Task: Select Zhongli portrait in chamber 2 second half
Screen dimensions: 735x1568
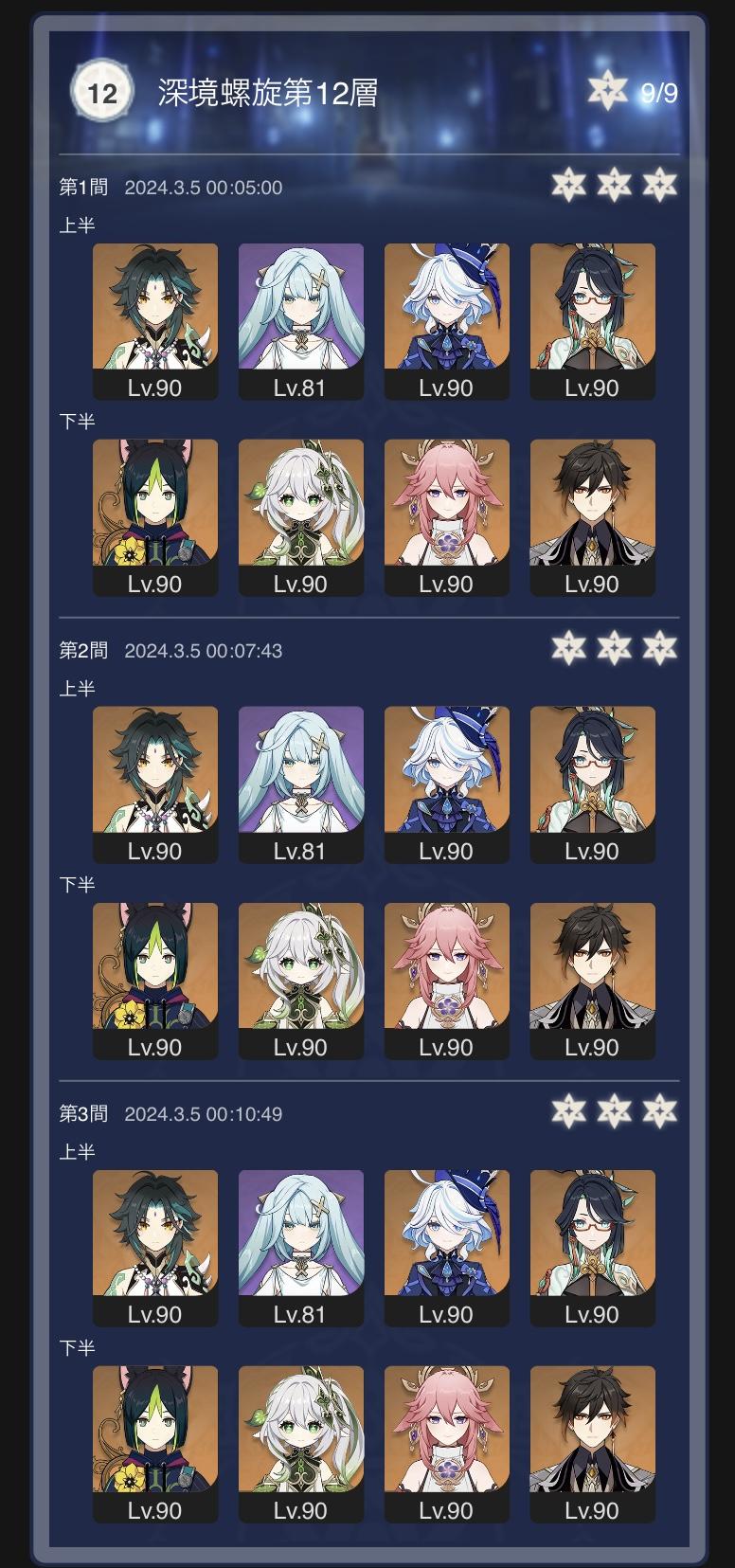Action: [593, 981]
